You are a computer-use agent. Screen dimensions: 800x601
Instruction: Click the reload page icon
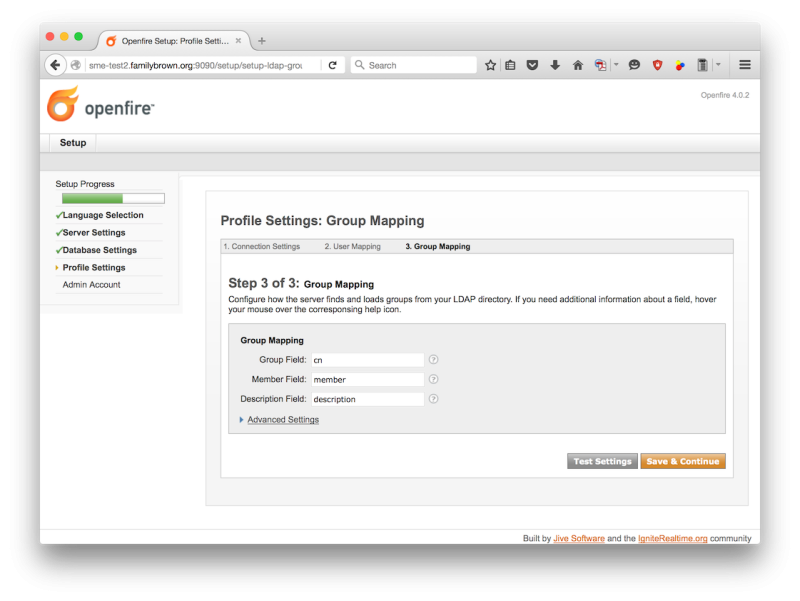333,65
